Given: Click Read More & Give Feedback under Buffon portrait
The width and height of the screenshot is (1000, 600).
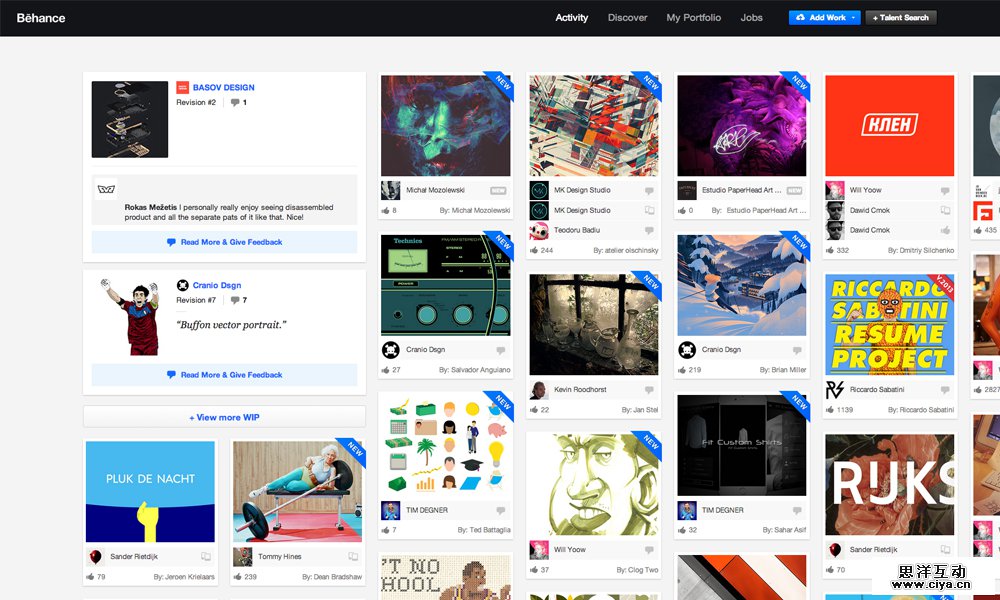Looking at the screenshot, I should pos(224,375).
